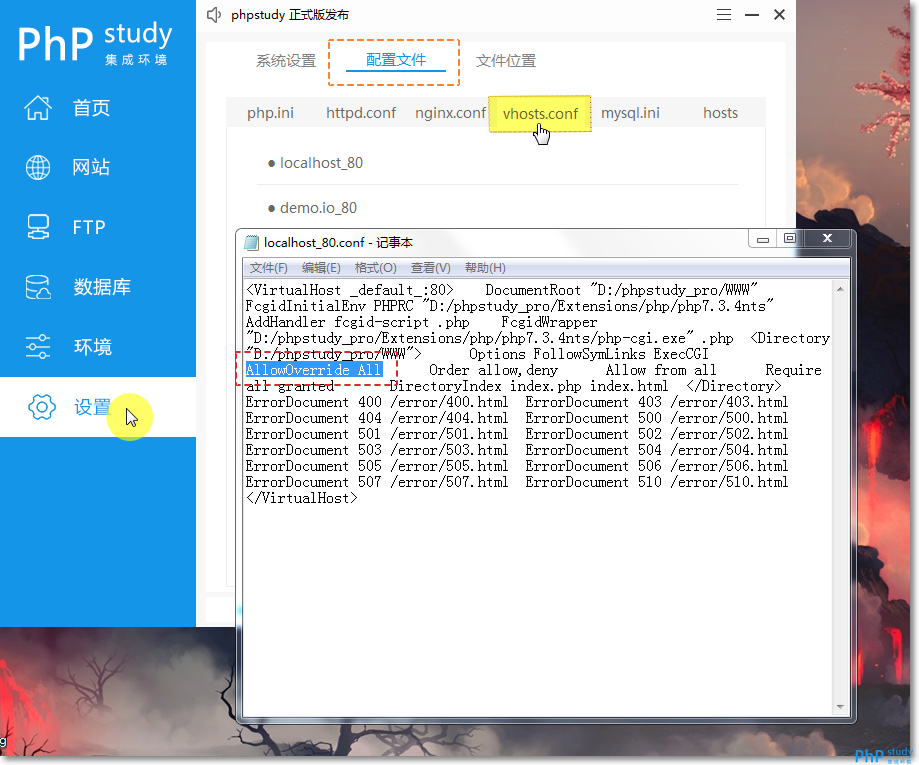Click 'ErrorDocument 510 /error/510.html' text
This screenshot has height=765, width=919.
[656, 482]
